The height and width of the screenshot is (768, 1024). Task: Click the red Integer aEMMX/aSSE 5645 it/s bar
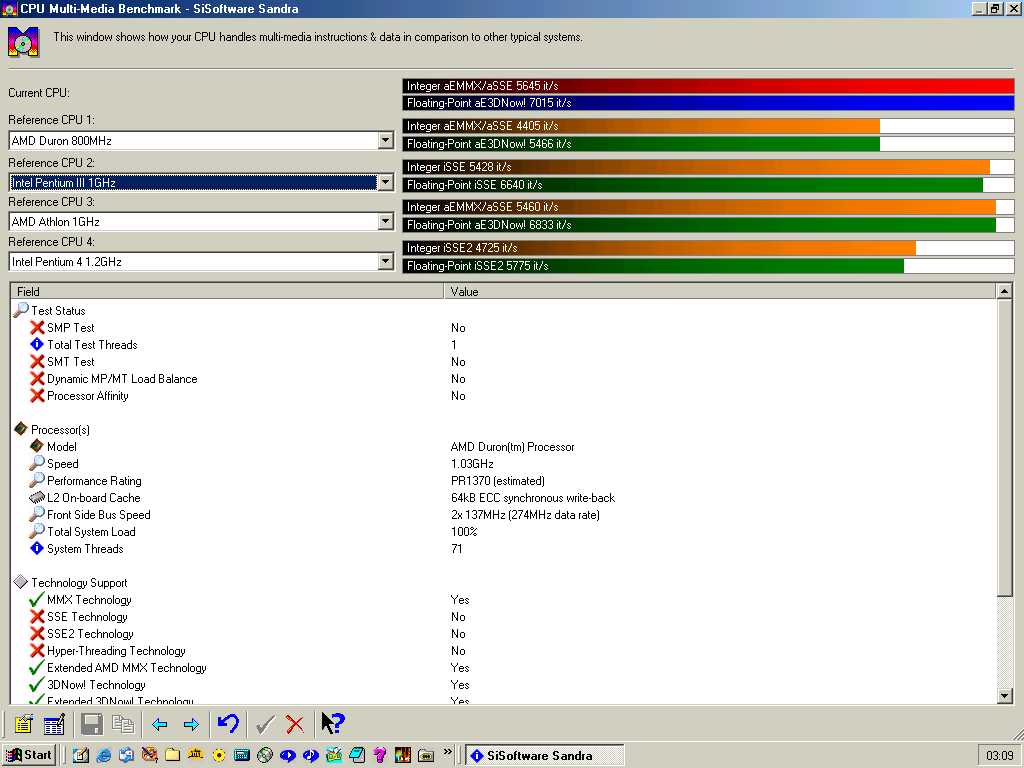[x=709, y=86]
